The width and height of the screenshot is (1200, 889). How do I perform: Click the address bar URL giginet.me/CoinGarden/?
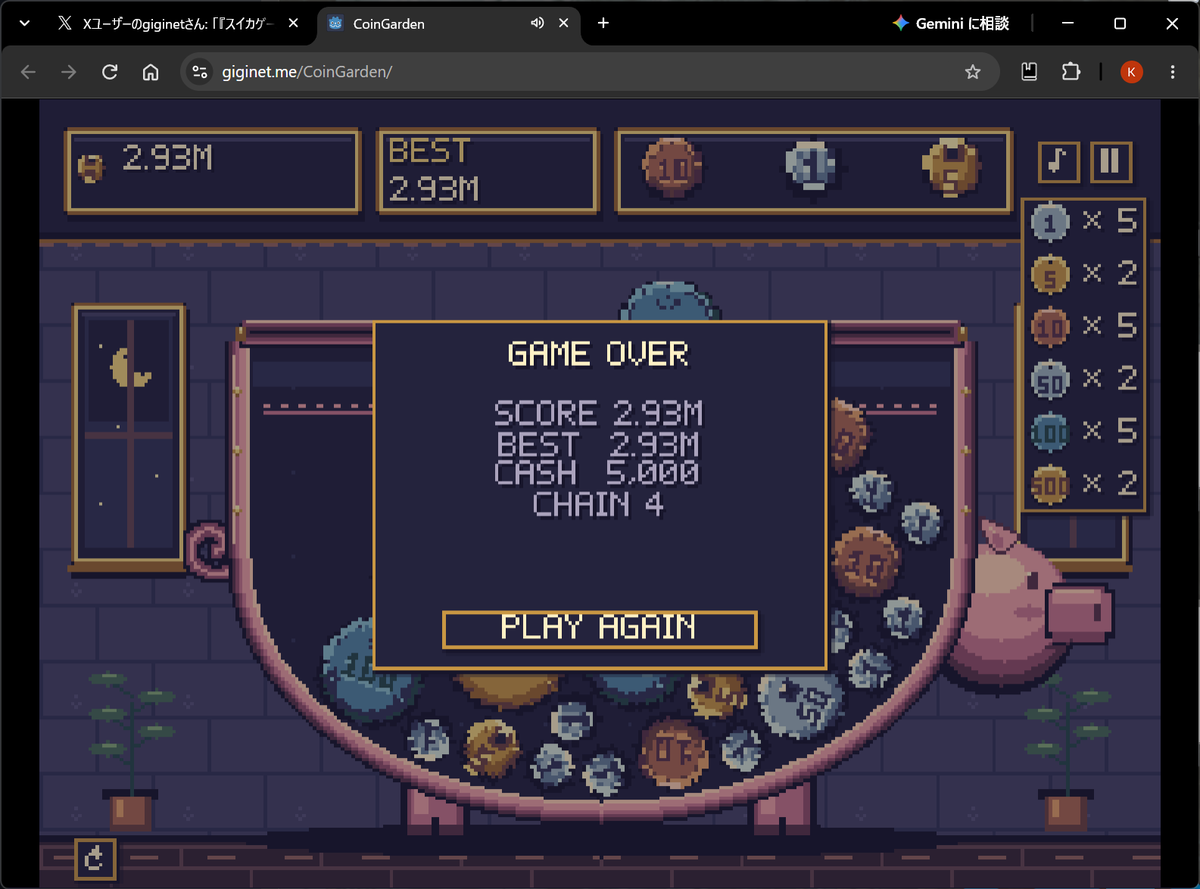tap(306, 72)
